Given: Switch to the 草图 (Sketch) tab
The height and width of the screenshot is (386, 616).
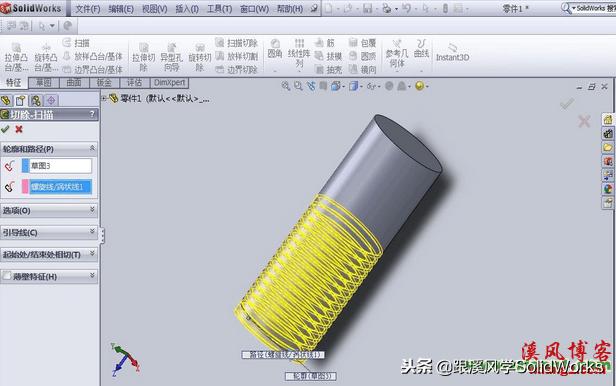Looking at the screenshot, I should click(x=44, y=83).
